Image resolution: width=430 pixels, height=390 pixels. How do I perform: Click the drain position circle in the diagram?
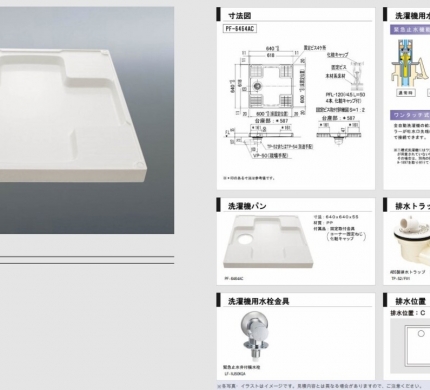click(x=421, y=333)
